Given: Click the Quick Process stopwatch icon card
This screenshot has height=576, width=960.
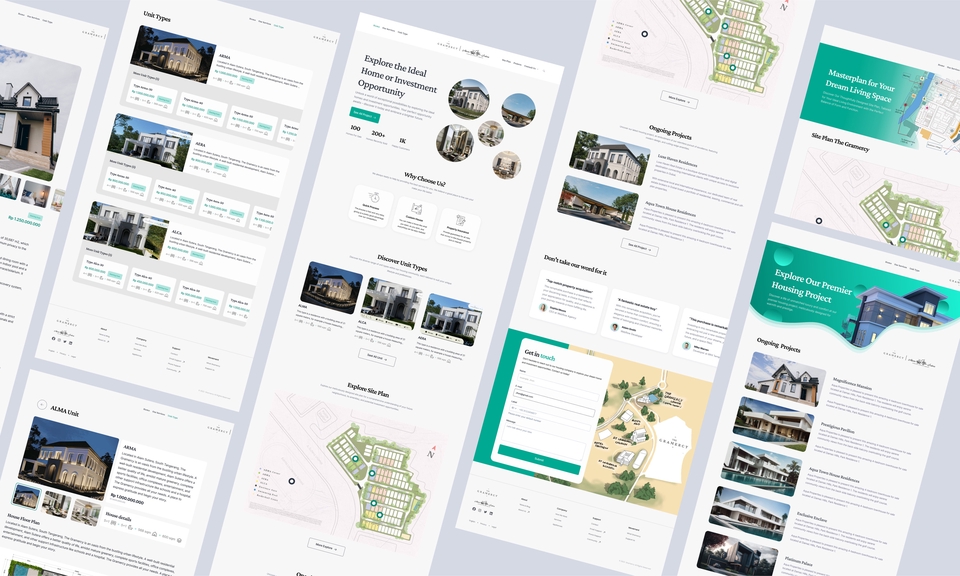Looking at the screenshot, I should click(372, 206).
